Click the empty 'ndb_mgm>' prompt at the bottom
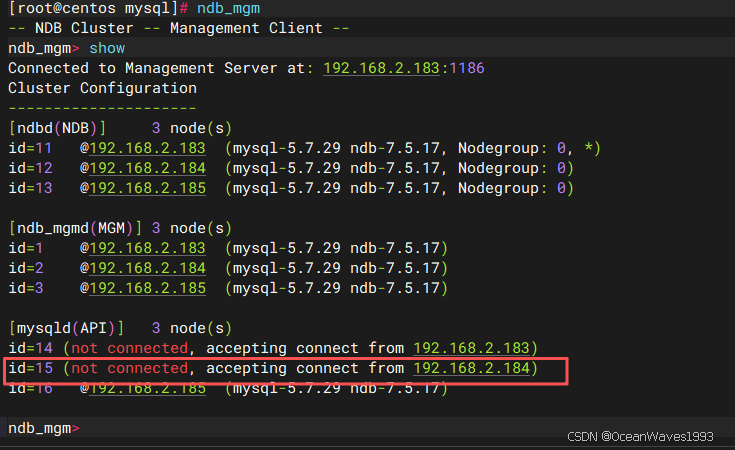The width and height of the screenshot is (735, 450). 44,428
